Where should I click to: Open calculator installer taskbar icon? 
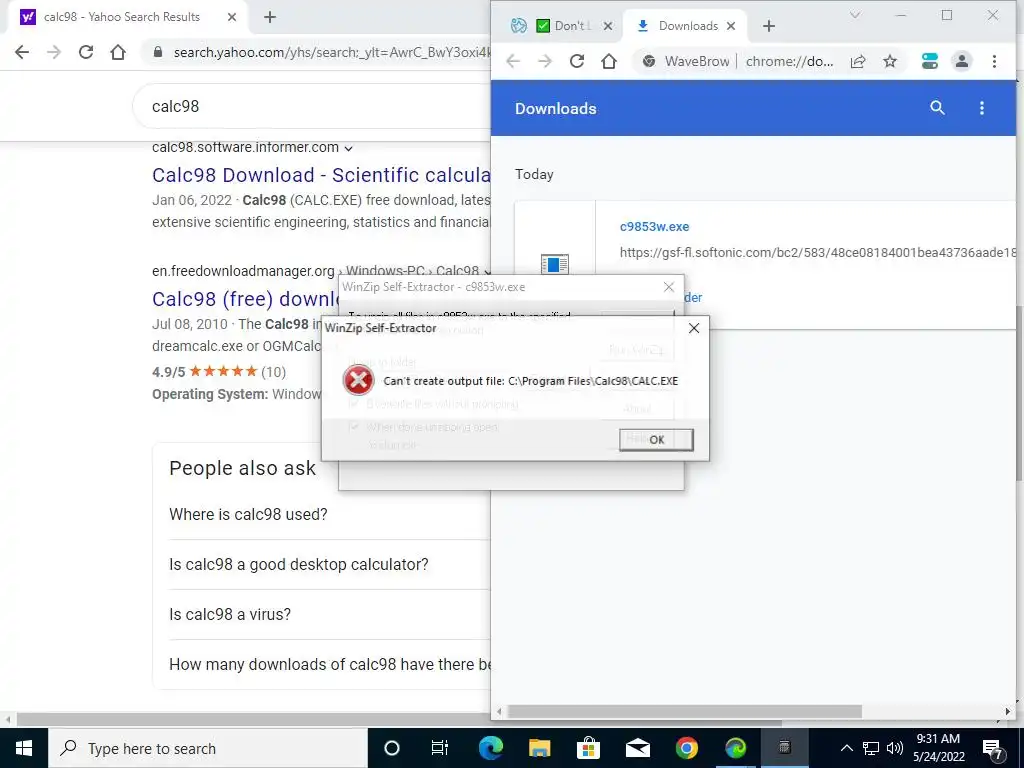coord(784,748)
